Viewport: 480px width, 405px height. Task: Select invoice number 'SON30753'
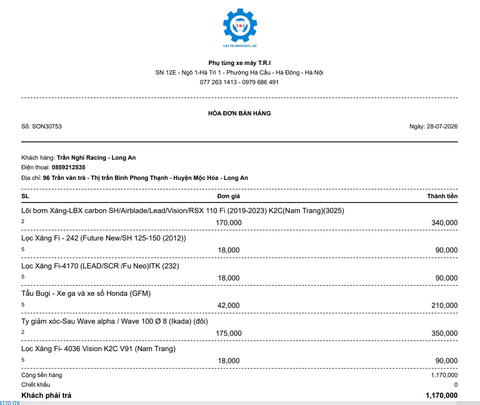pos(47,126)
